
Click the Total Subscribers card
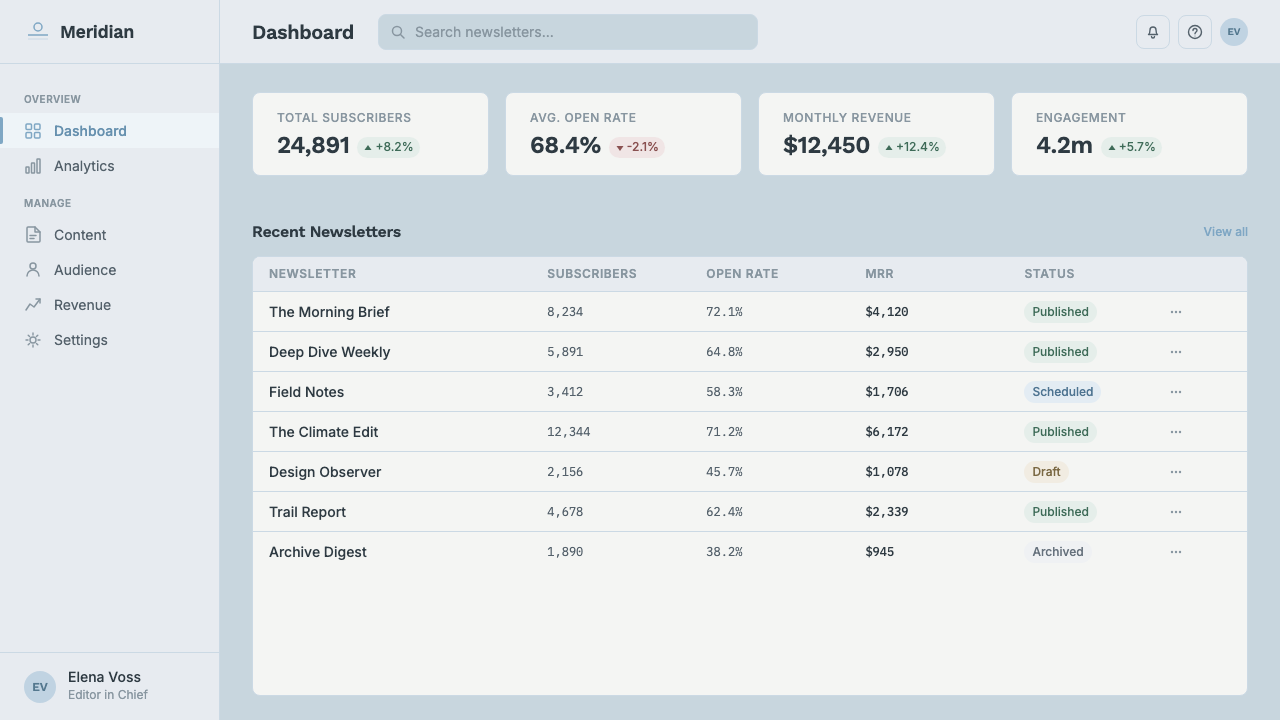click(370, 134)
